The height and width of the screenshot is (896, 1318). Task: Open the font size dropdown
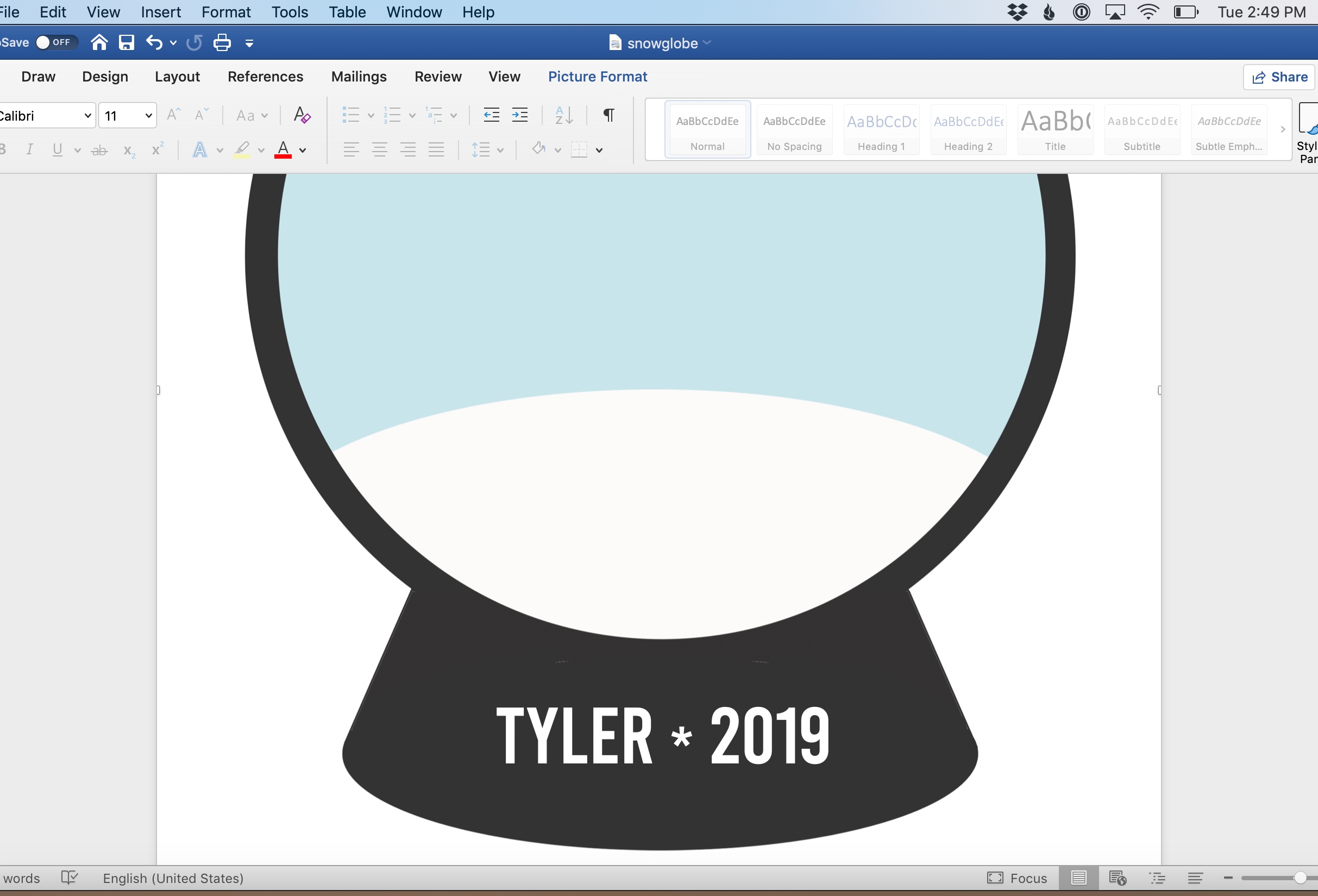148,116
